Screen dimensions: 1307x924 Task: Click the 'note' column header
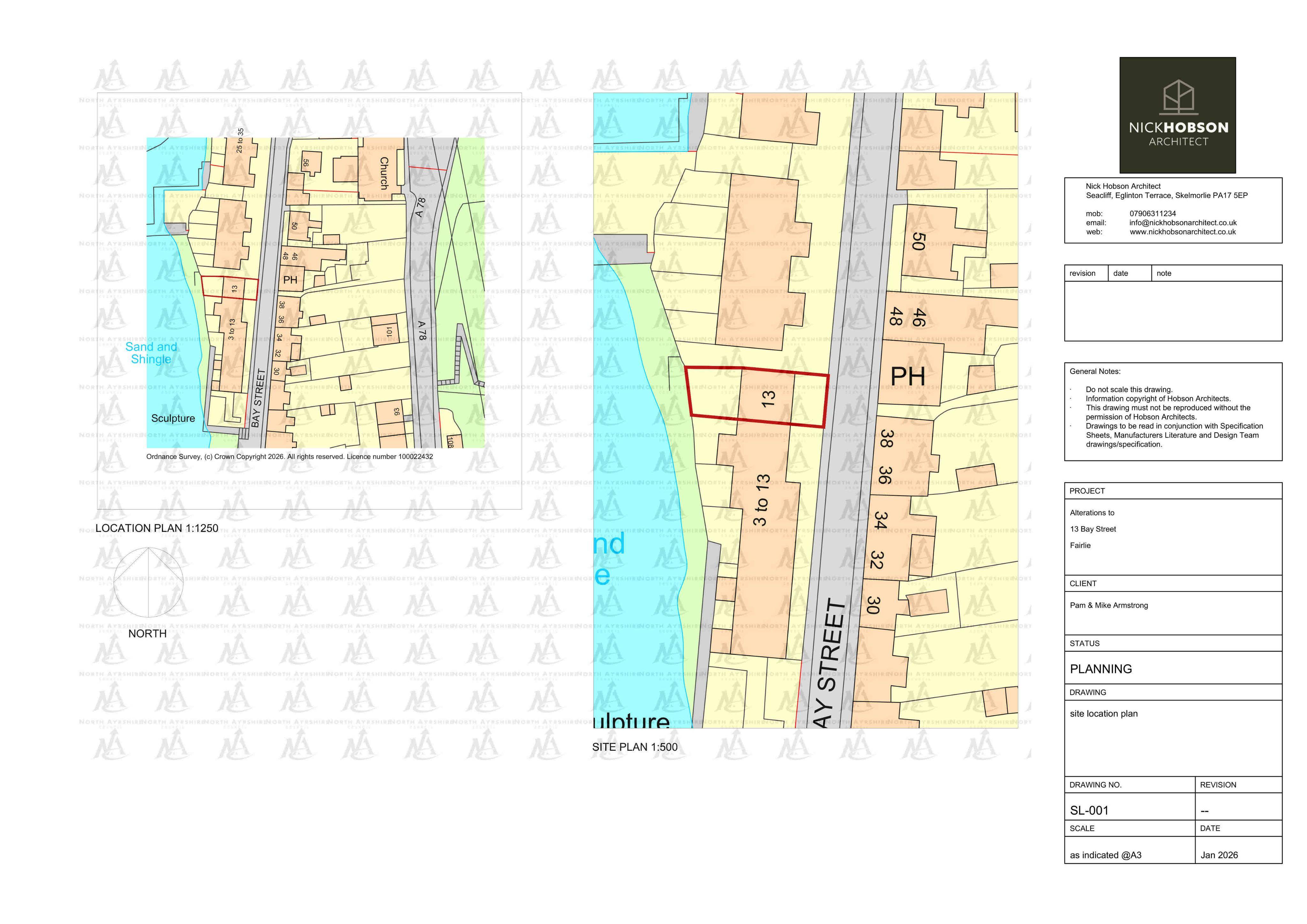tap(1163, 273)
